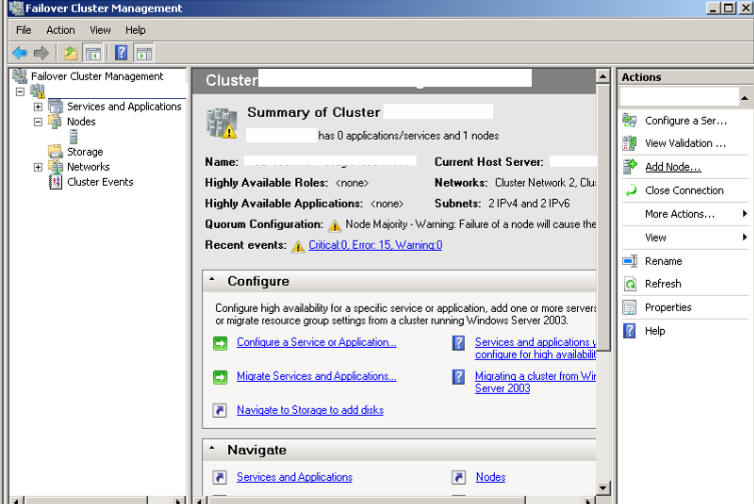This screenshot has height=504, width=754.
Task: Go to Services and Applications under Navigate
Action: pos(294,477)
